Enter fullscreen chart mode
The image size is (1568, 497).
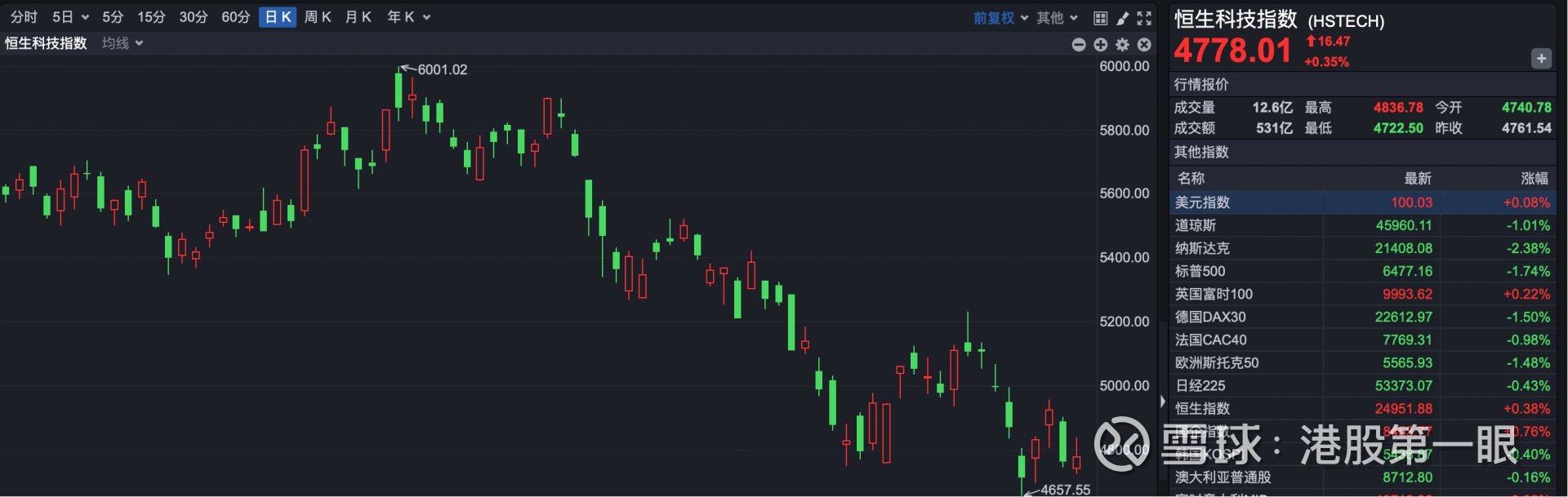(1144, 18)
